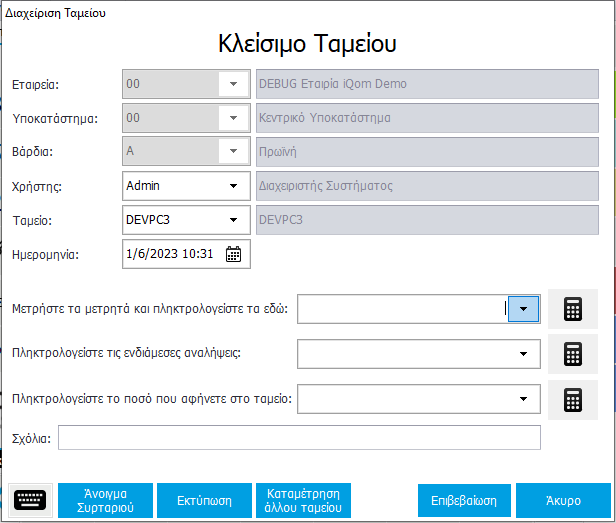The width and height of the screenshot is (616, 523).
Task: Open calculator for counted cash amount
Action: pyautogui.click(x=572, y=310)
